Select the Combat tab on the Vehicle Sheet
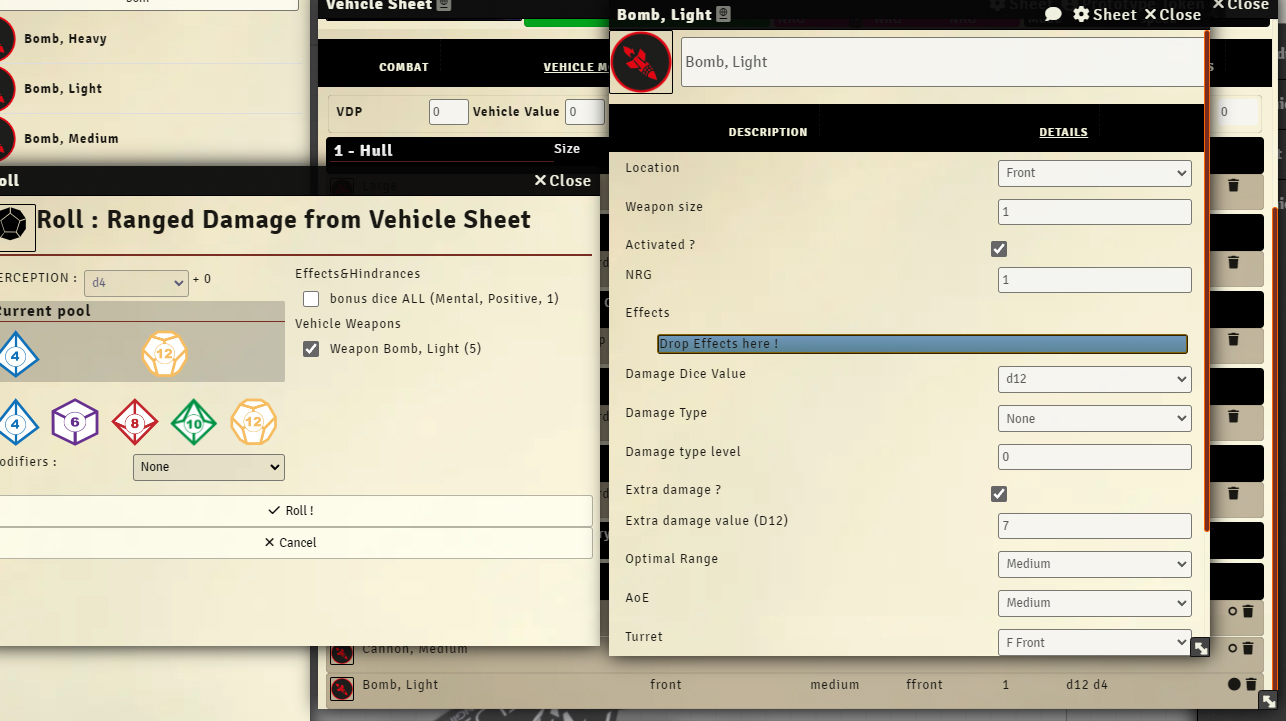This screenshot has height=721, width=1286. click(x=403, y=67)
